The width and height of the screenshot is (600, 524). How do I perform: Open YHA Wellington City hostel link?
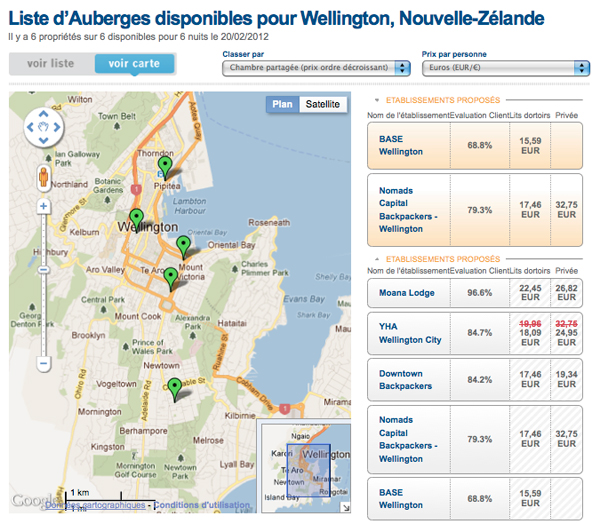click(410, 333)
